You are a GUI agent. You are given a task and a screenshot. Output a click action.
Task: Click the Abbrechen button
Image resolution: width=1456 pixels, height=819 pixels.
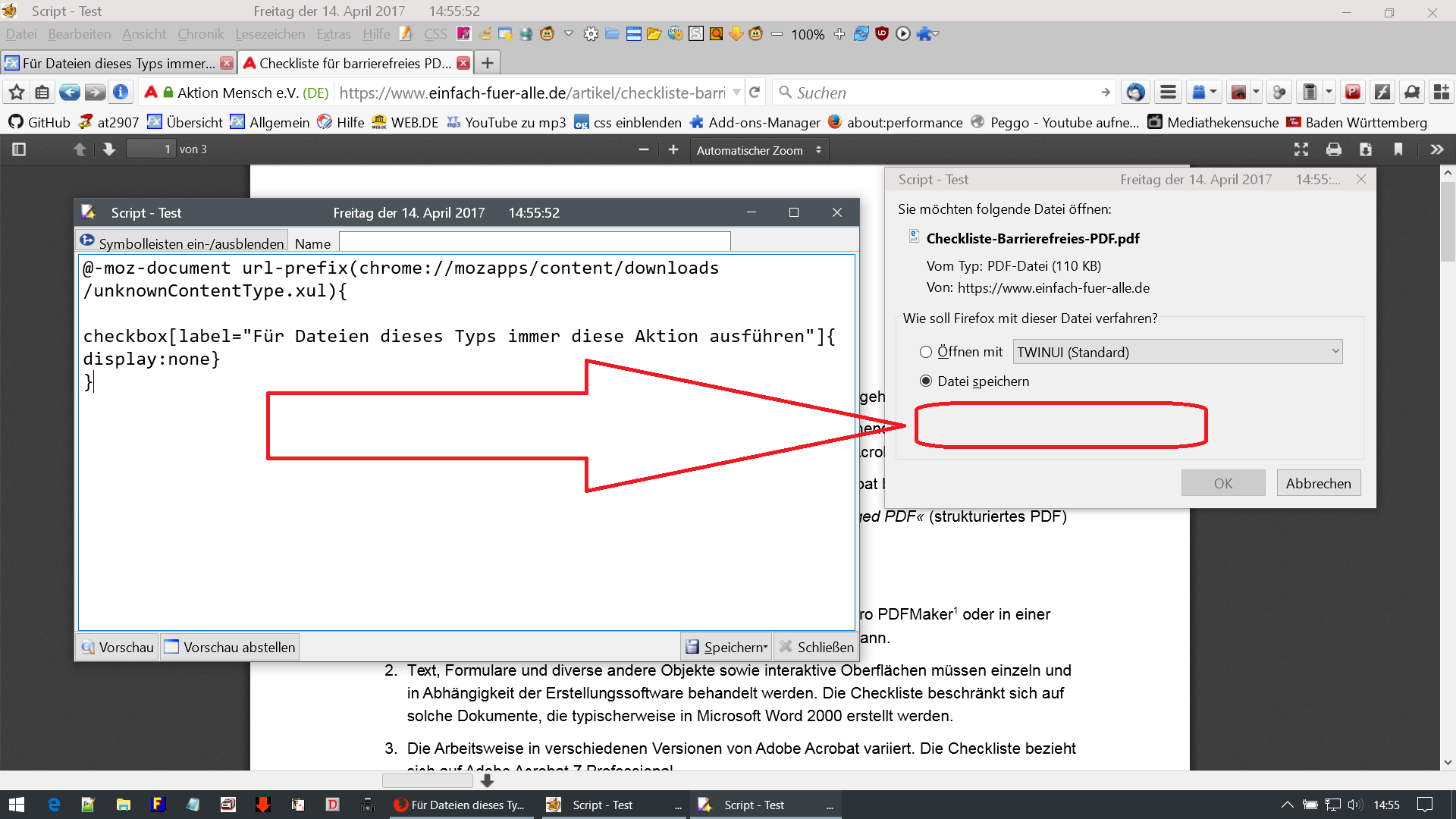[1318, 483]
